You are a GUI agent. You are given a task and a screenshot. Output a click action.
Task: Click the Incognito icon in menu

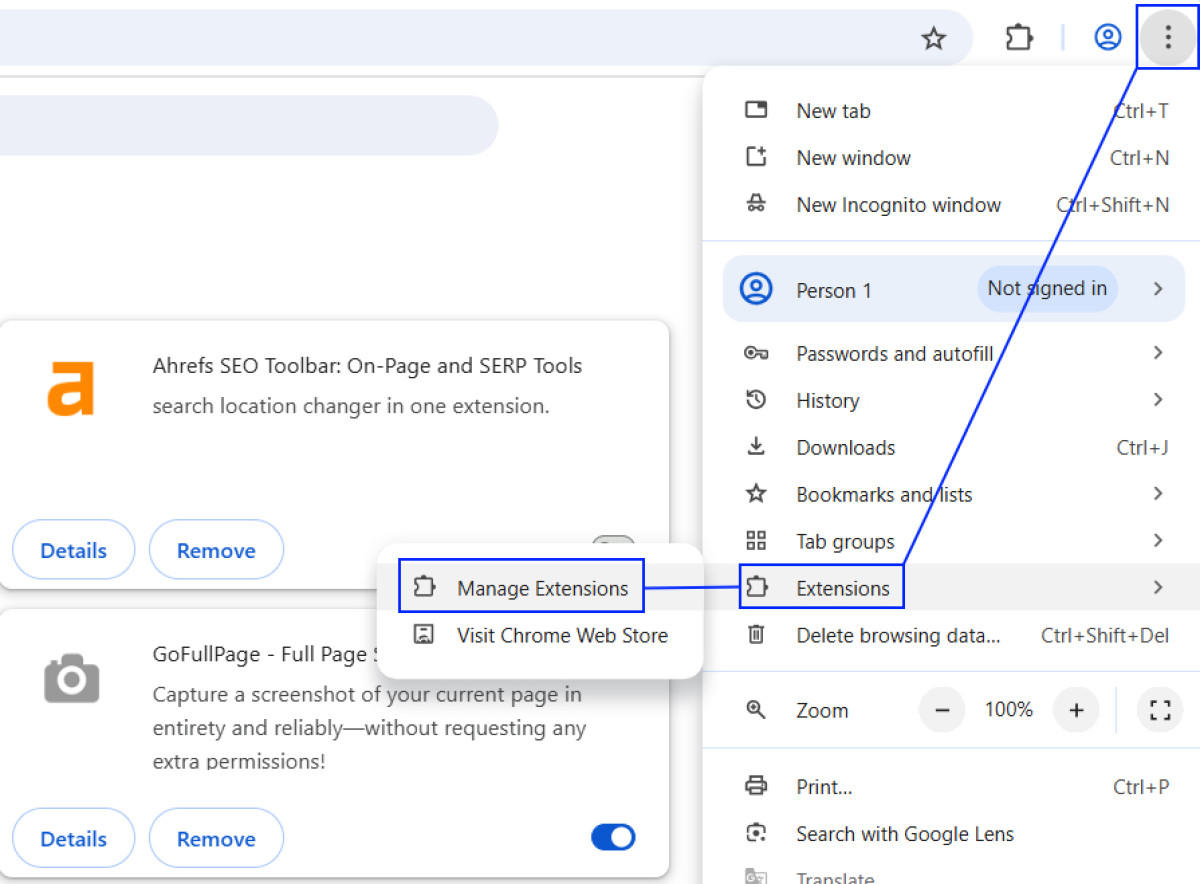(x=757, y=204)
